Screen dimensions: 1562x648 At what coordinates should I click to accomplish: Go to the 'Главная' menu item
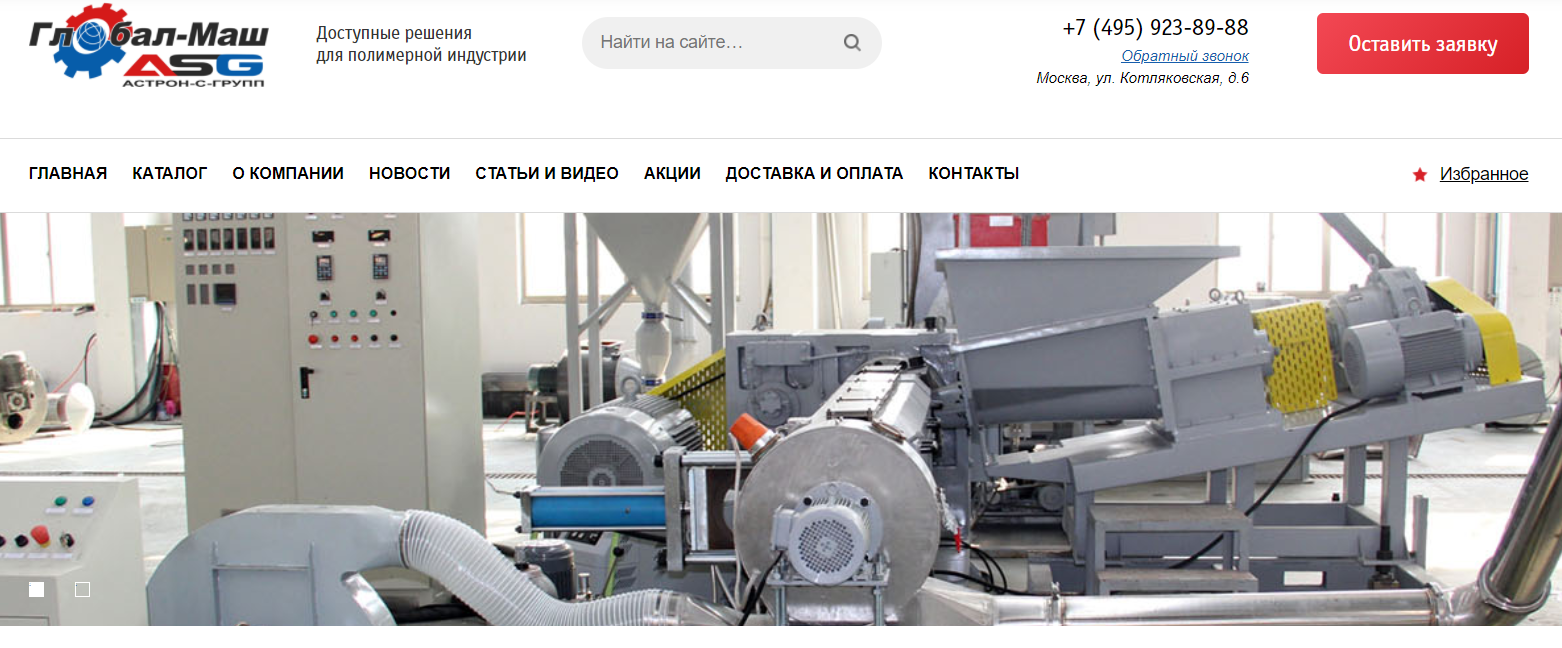(68, 173)
